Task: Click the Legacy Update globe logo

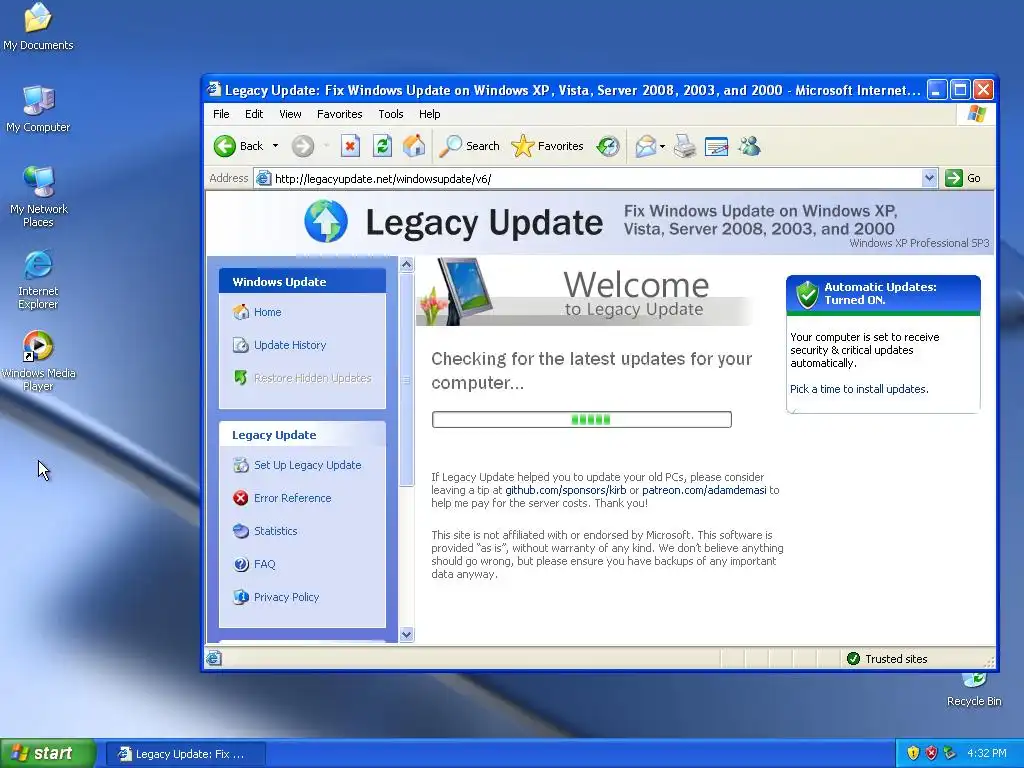Action: pos(326,221)
